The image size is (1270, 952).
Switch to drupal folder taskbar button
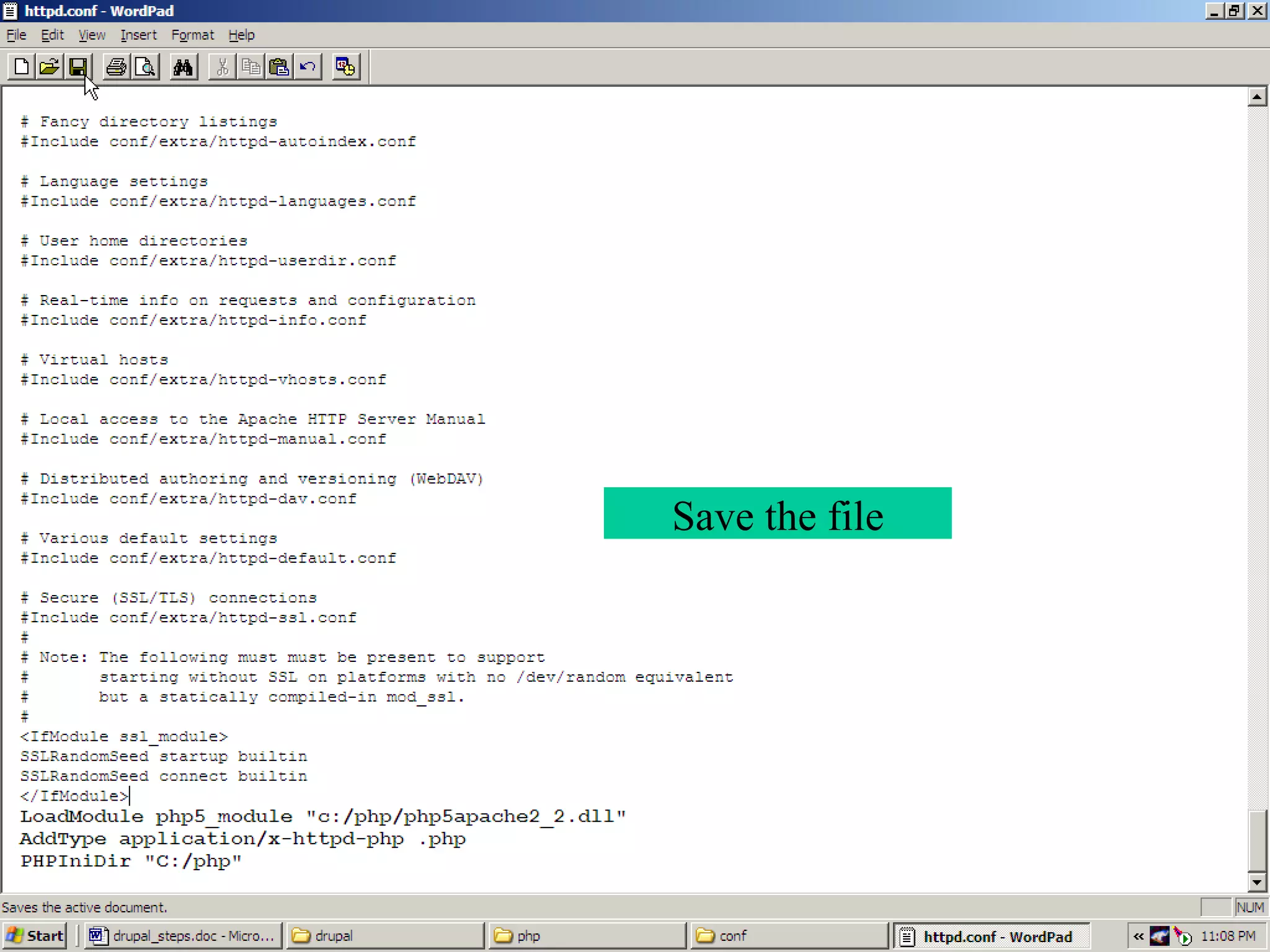[x=385, y=936]
